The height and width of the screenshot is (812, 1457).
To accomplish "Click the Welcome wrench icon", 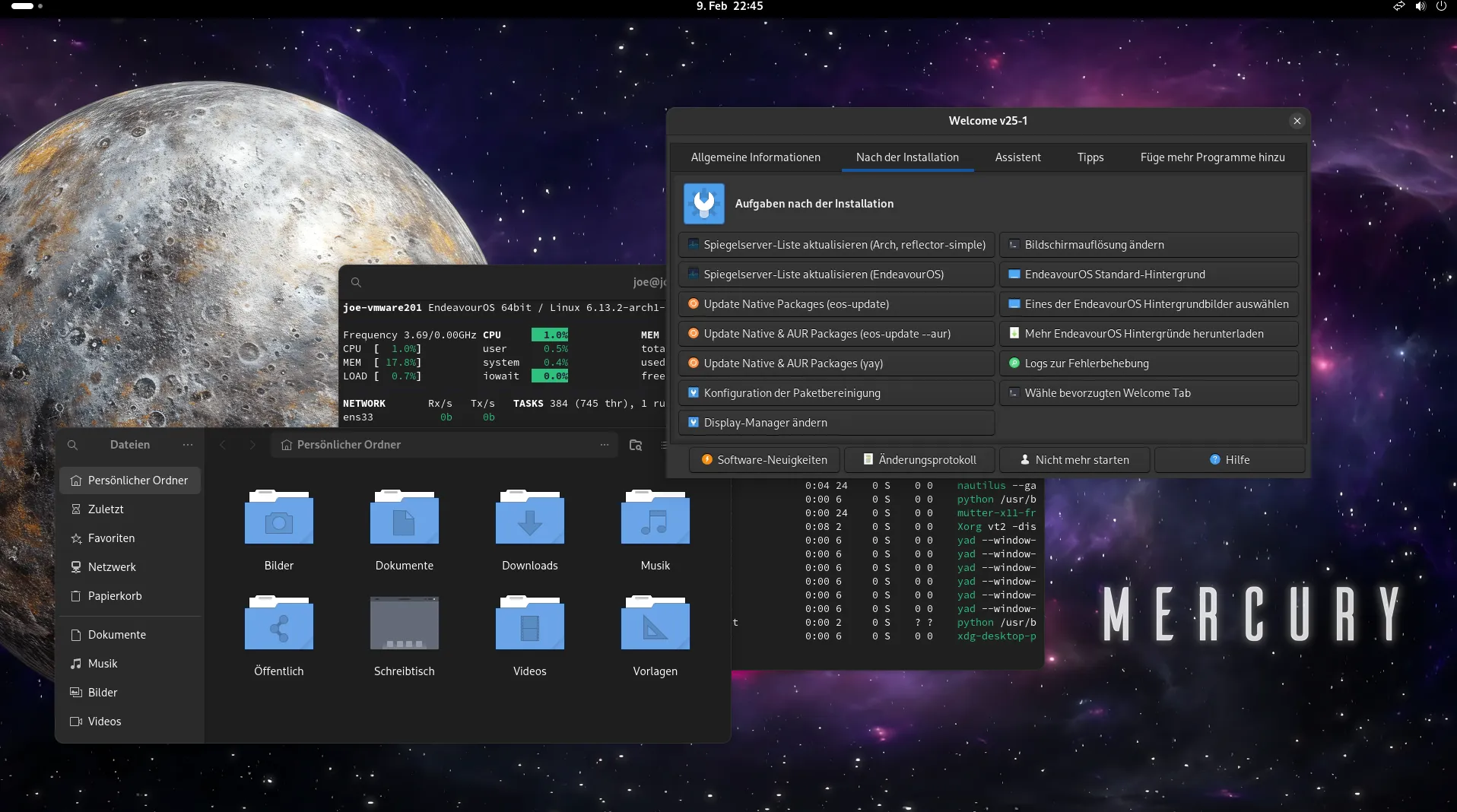I will [703, 204].
